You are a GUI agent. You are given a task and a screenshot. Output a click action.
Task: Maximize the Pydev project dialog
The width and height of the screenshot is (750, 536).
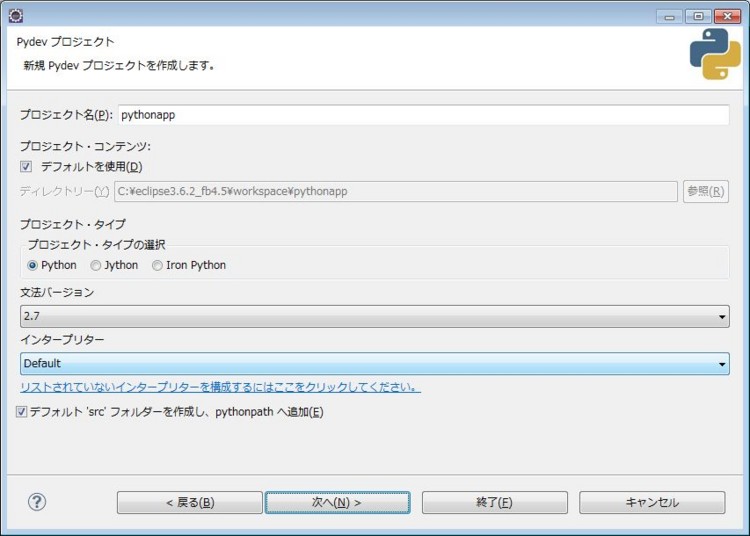click(x=698, y=16)
